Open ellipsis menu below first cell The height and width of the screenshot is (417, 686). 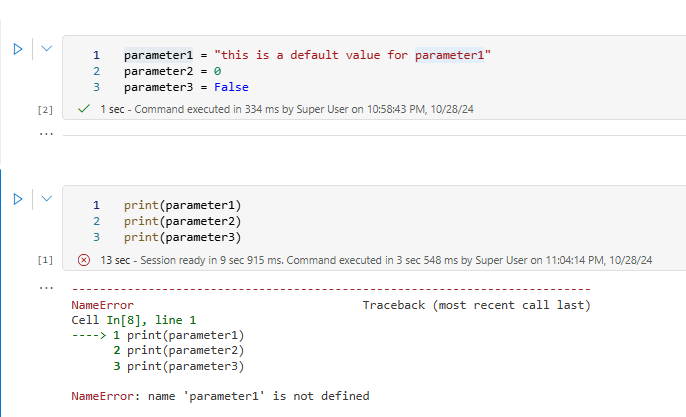coord(46,134)
